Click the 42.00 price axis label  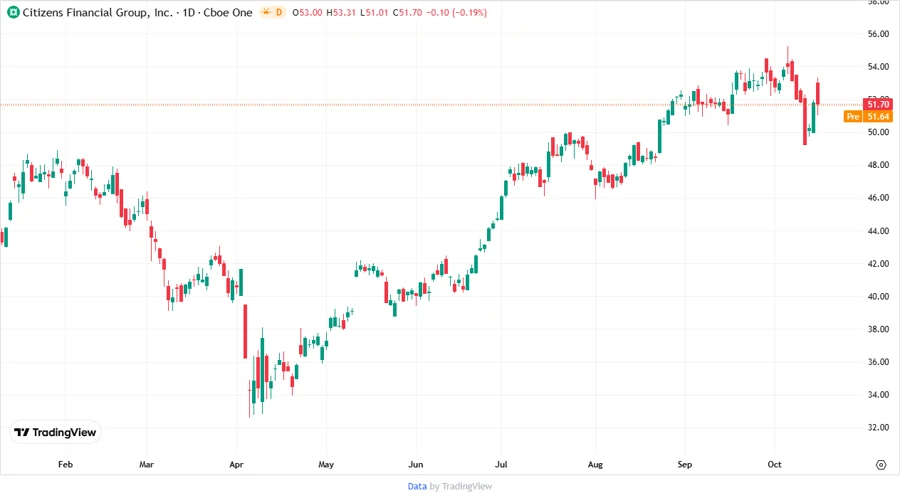pyautogui.click(x=878, y=263)
